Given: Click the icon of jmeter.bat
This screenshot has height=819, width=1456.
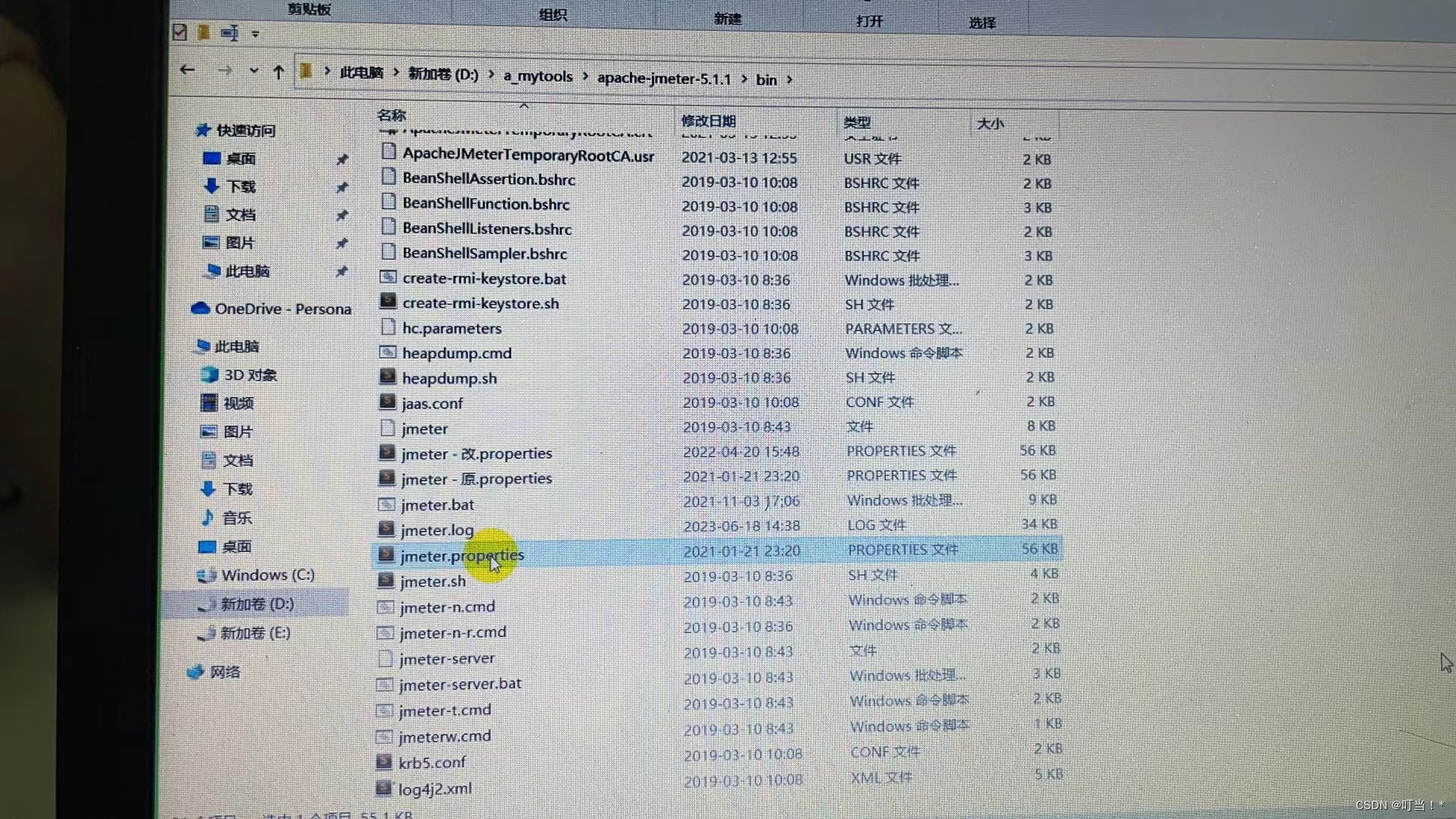Looking at the screenshot, I should click(x=387, y=504).
